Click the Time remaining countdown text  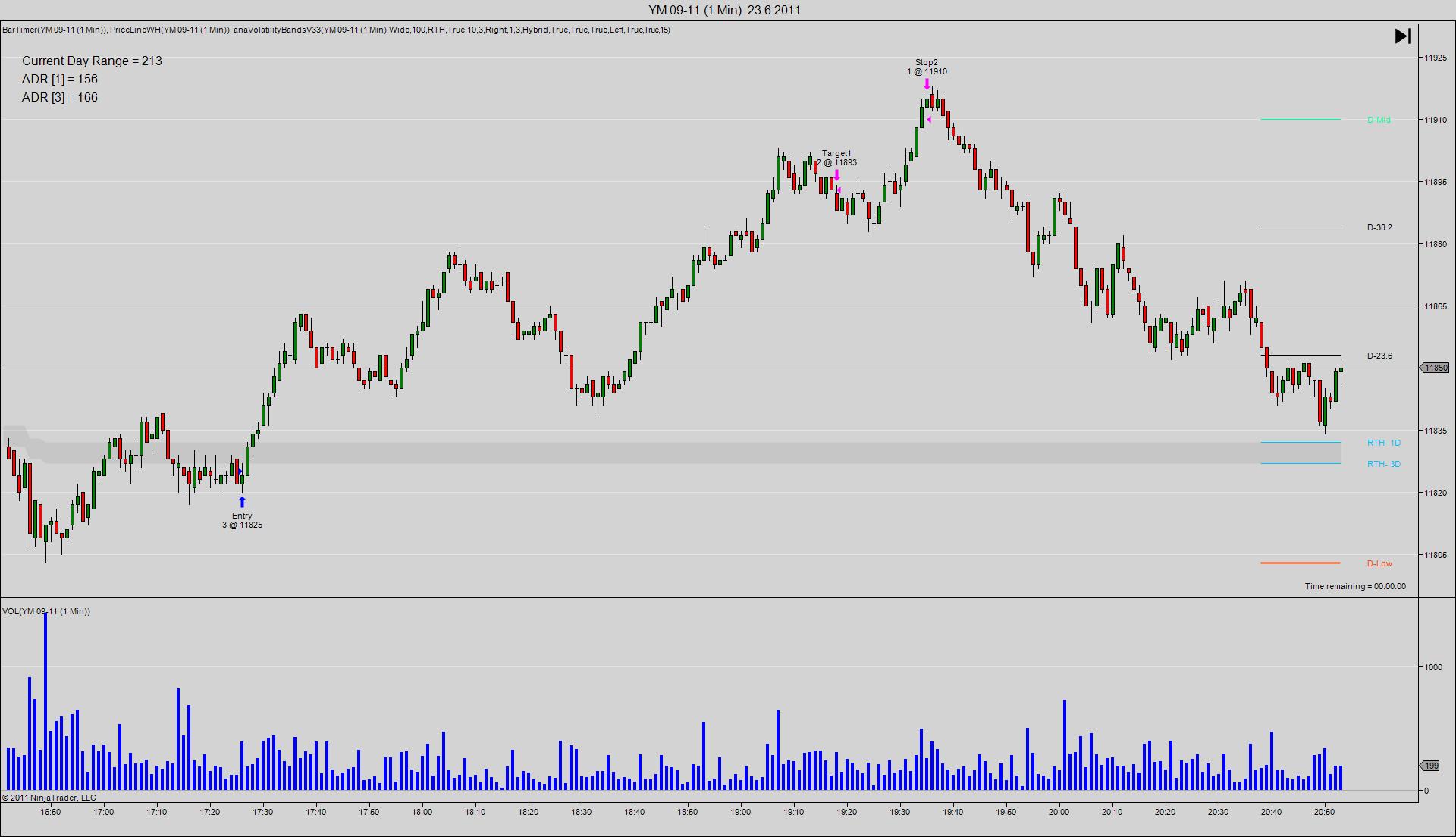tap(1354, 586)
